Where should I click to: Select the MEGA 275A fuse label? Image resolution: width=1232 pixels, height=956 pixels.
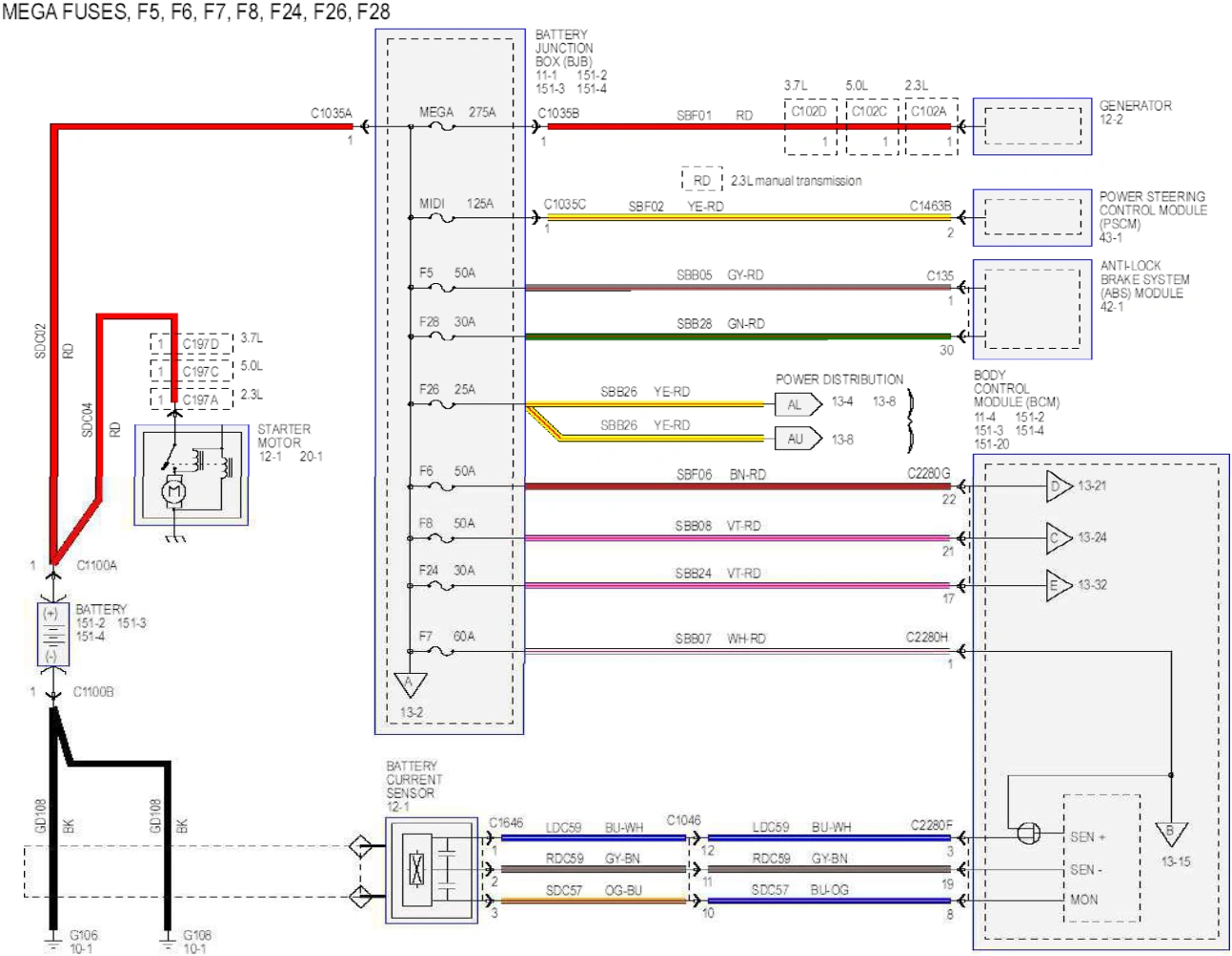tap(457, 112)
